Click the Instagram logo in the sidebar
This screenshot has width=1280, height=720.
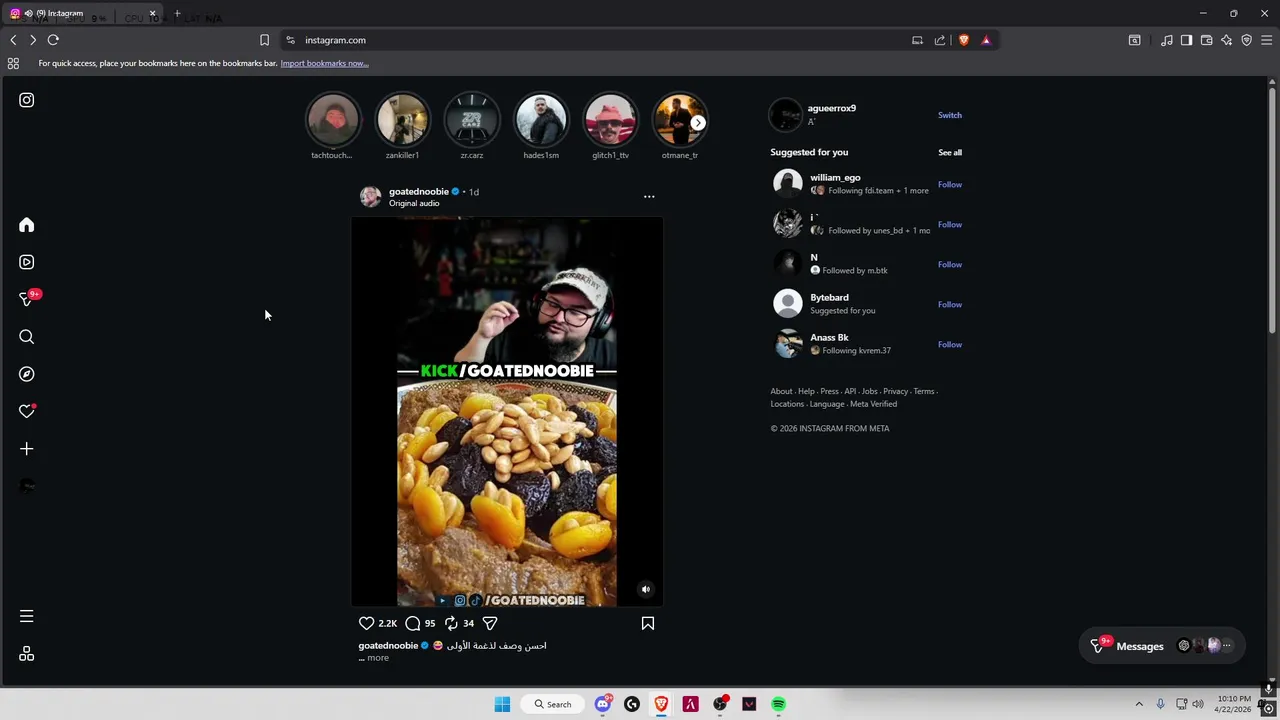pos(27,100)
